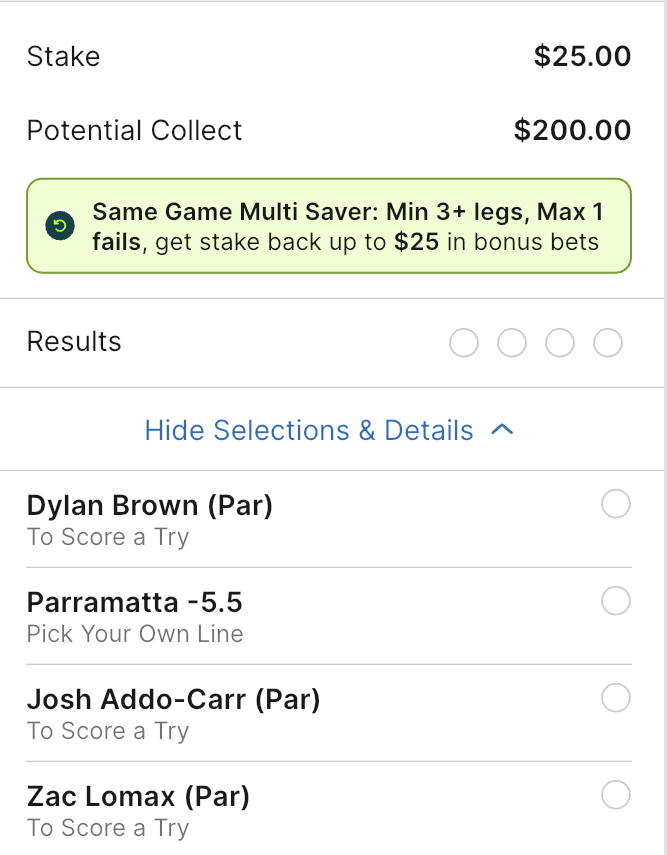
Task: Click the chevron beside Hide Selections & Details
Action: pyautogui.click(x=503, y=430)
